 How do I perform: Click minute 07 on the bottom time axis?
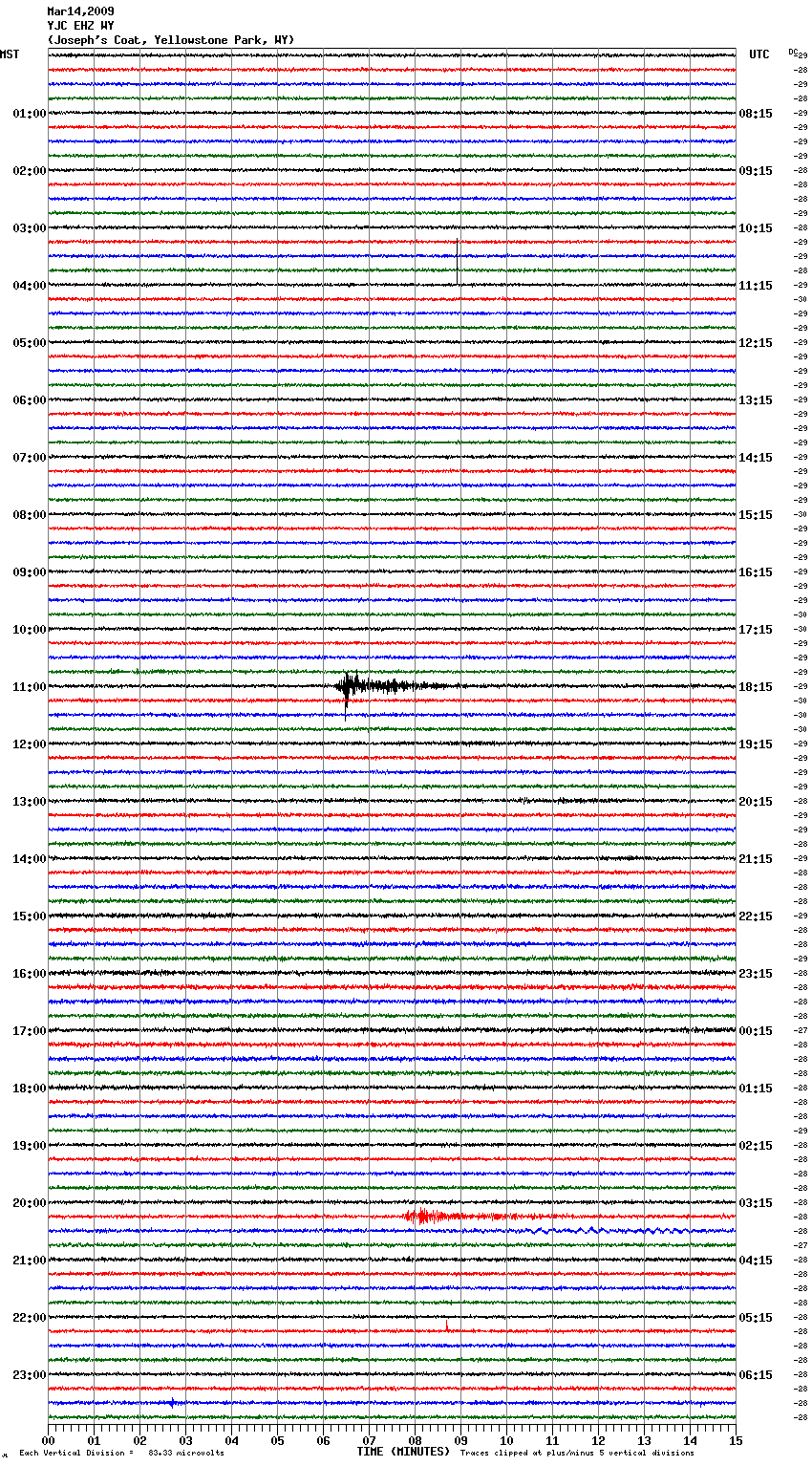tap(369, 1440)
